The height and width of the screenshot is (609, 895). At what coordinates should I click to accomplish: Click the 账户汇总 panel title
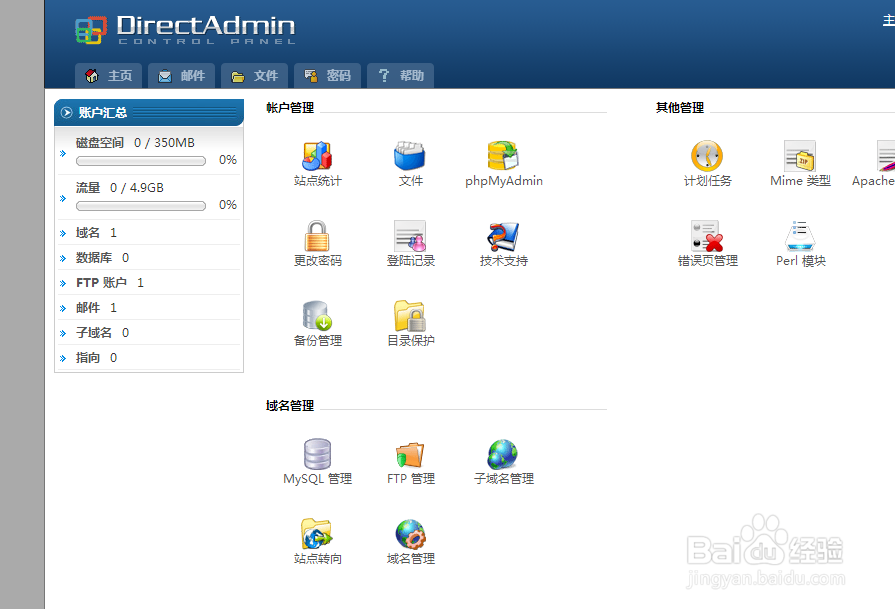tap(103, 113)
